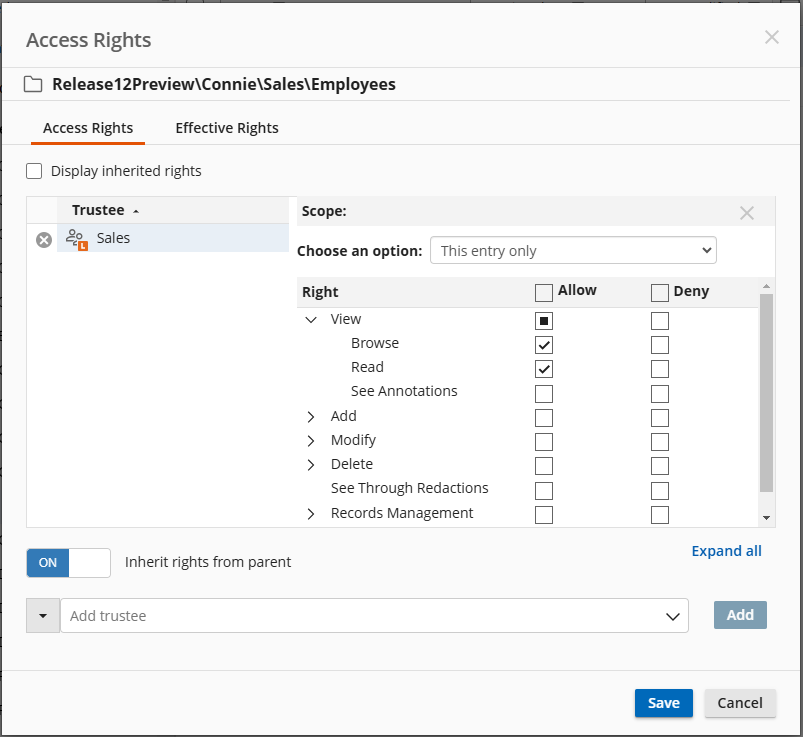Close the Scope panel with X

(746, 213)
